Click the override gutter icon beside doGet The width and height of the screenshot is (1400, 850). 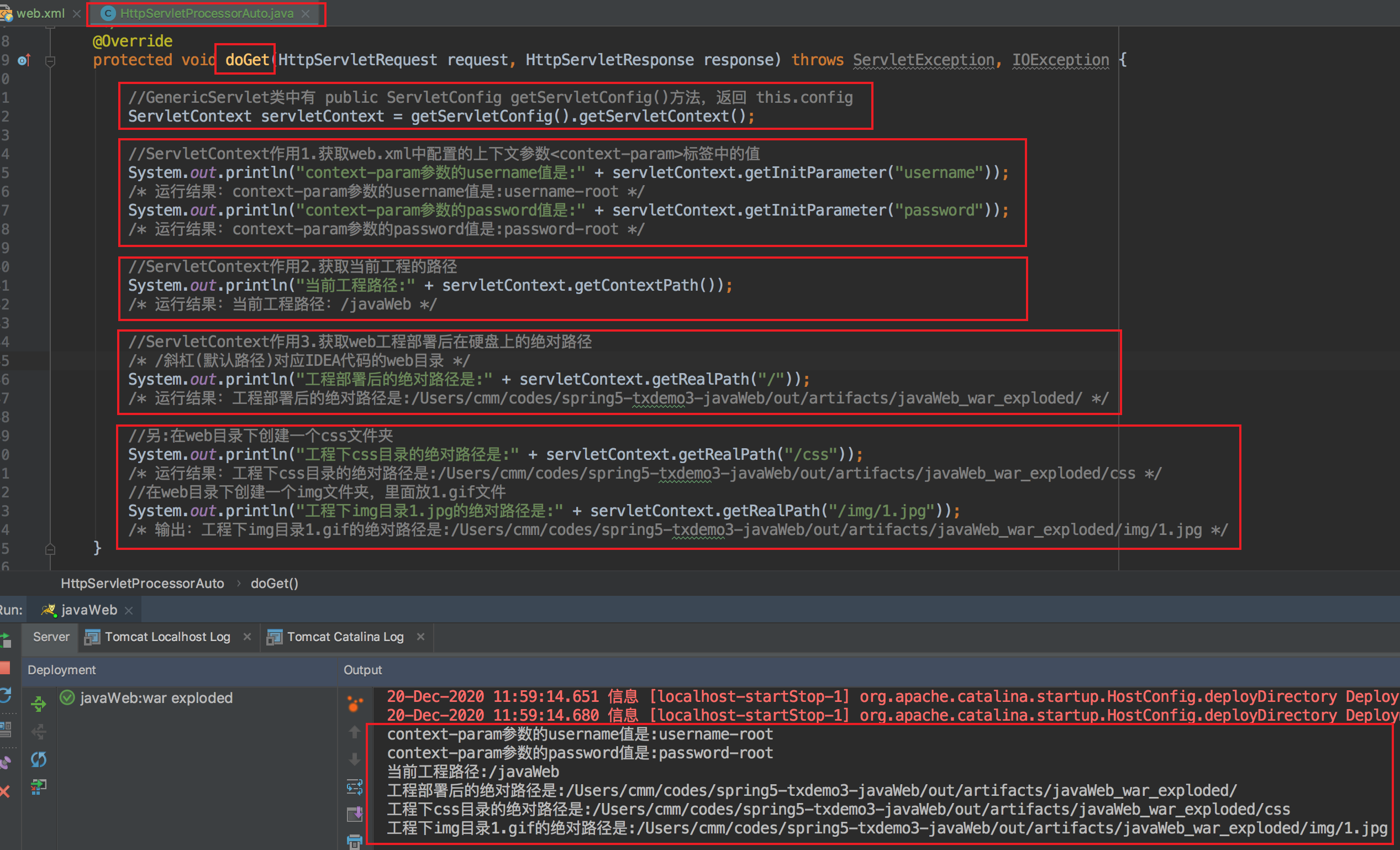click(x=23, y=60)
